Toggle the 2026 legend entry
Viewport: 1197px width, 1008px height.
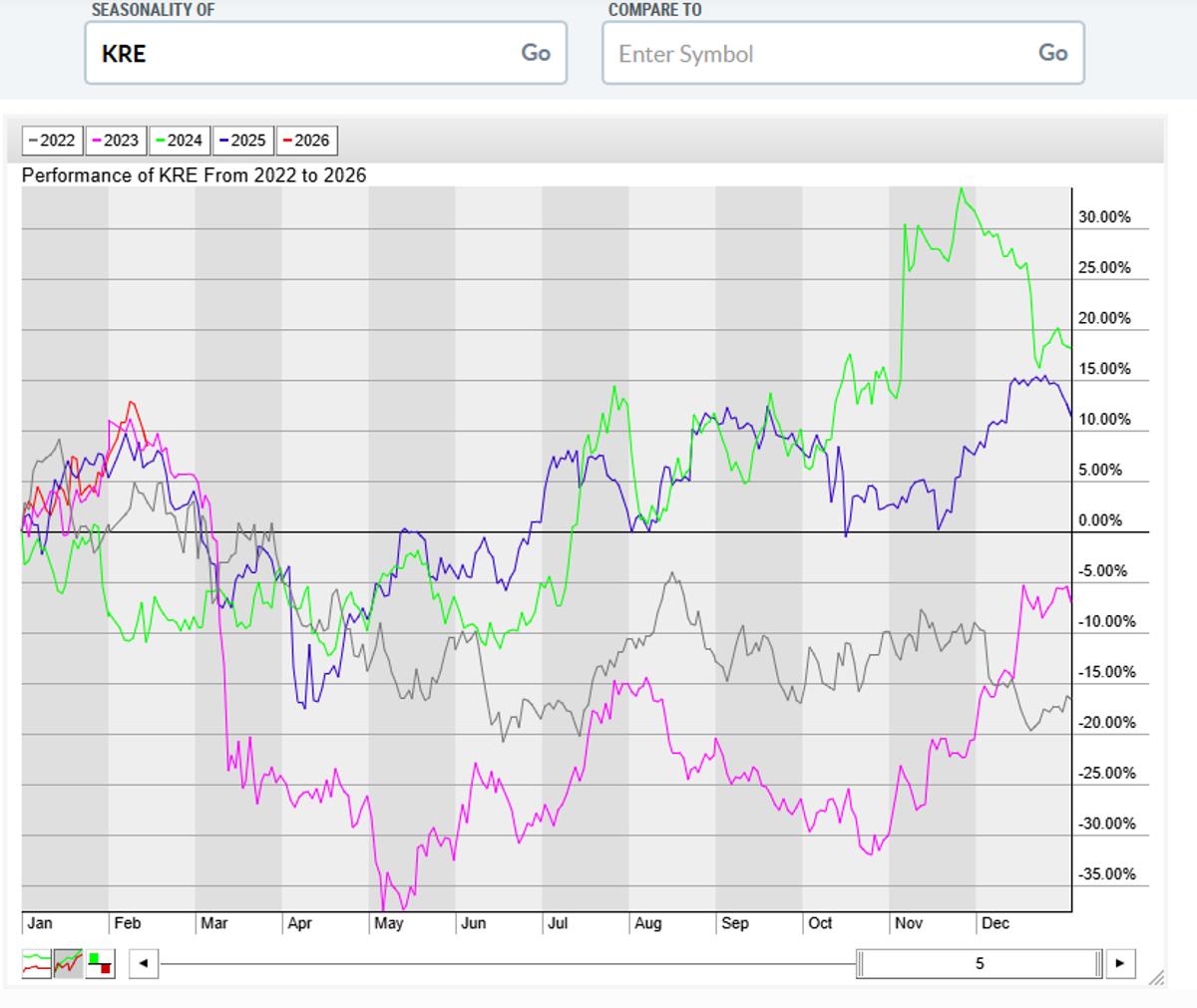(304, 141)
